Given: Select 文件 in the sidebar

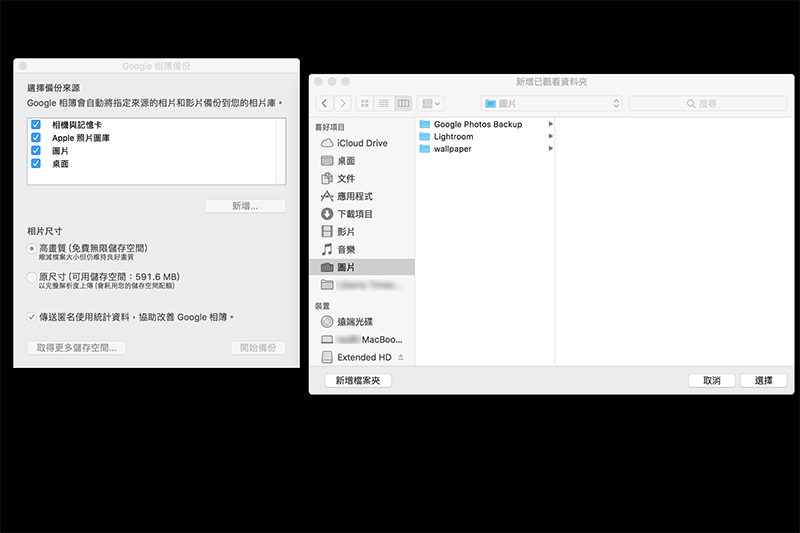Looking at the screenshot, I should [362, 179].
